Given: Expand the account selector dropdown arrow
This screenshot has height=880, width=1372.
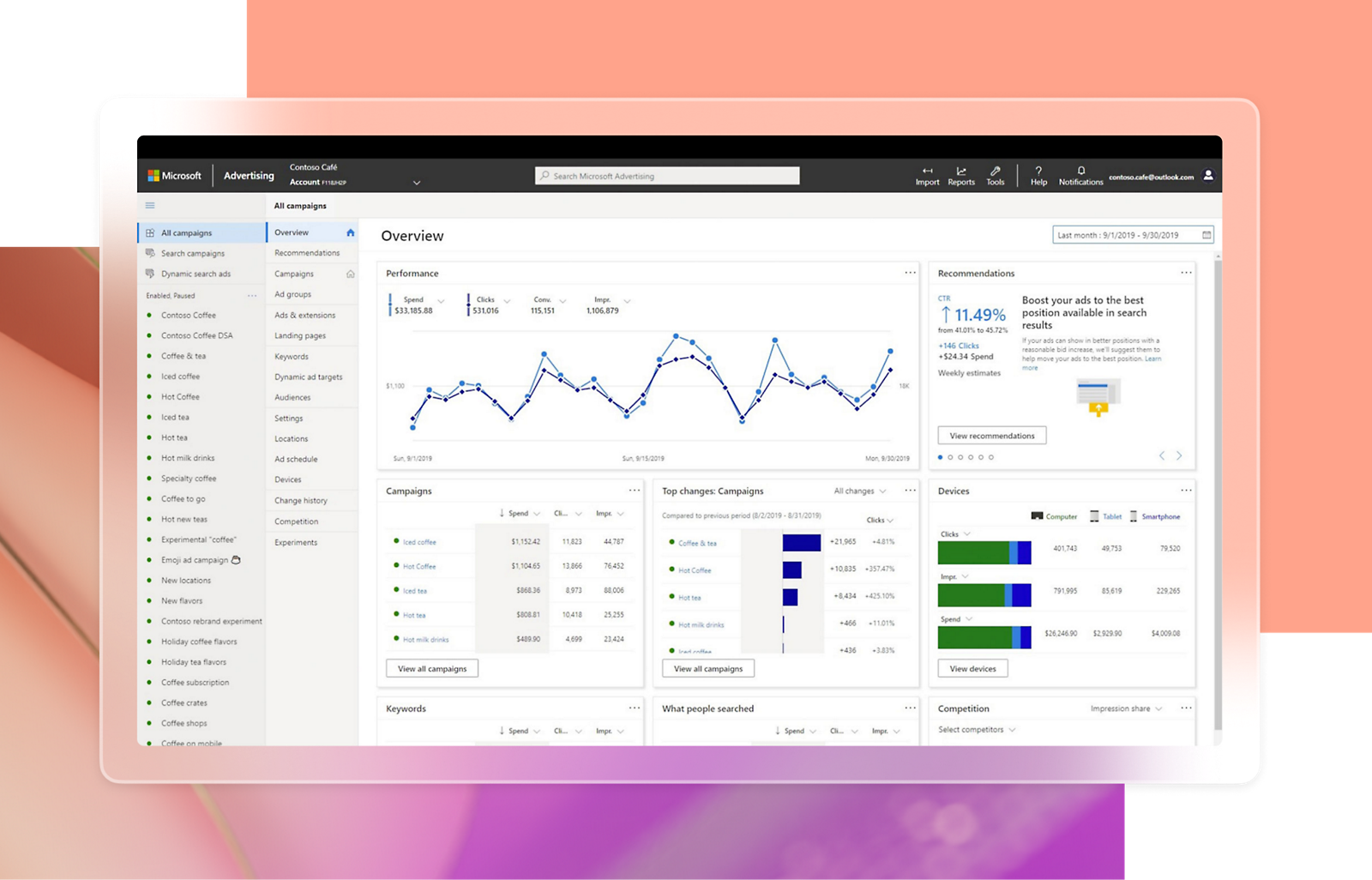Looking at the screenshot, I should click(x=417, y=183).
